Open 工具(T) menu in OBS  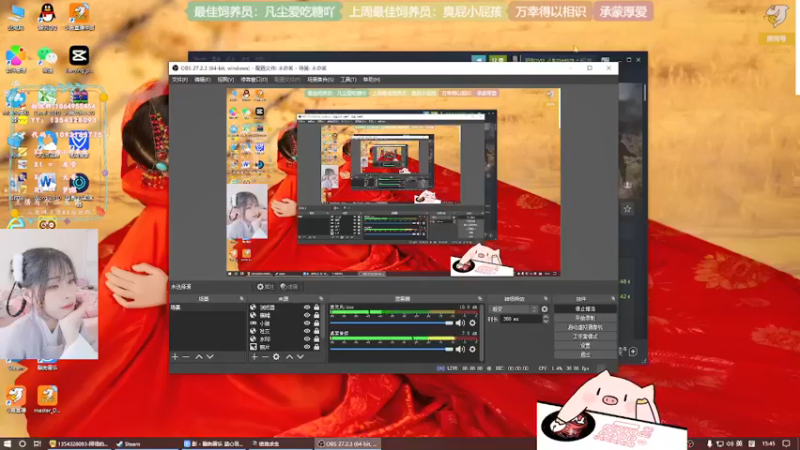click(348, 80)
